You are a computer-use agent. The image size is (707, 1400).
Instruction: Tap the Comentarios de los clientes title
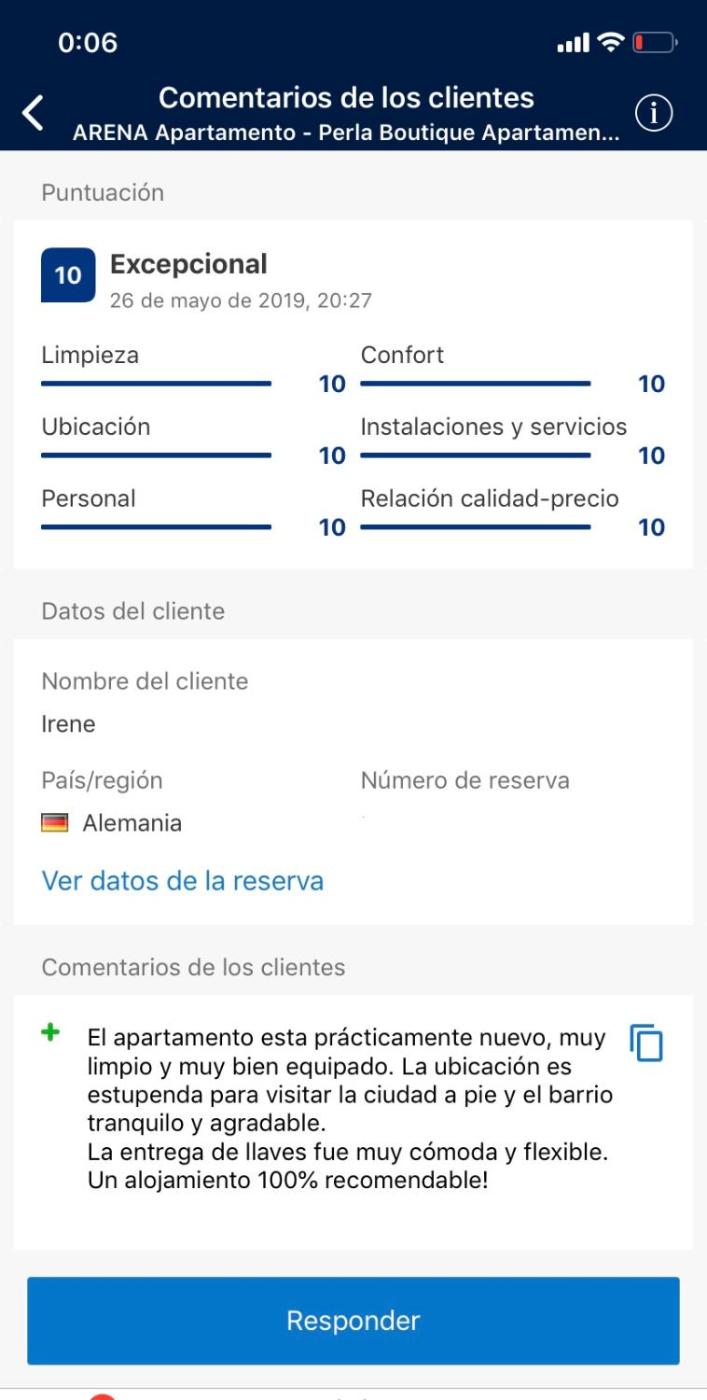click(346, 98)
